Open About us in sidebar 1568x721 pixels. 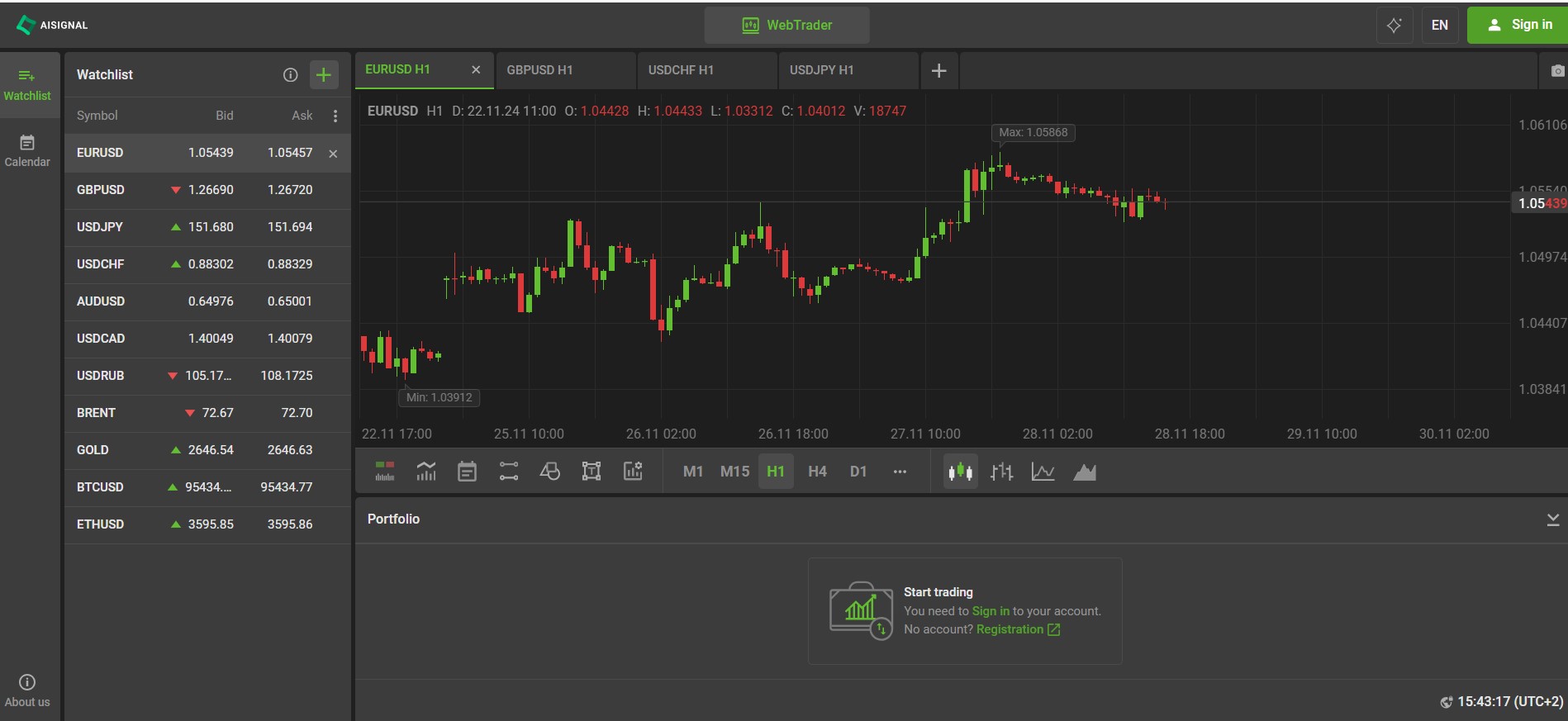[x=27, y=691]
